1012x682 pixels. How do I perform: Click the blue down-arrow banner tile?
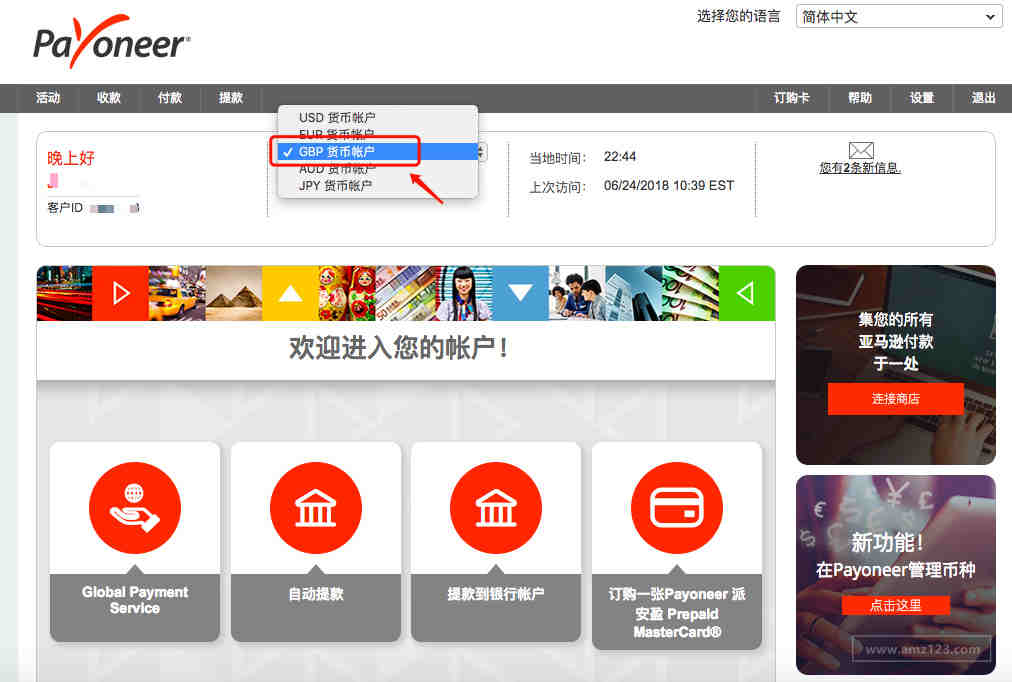point(520,293)
